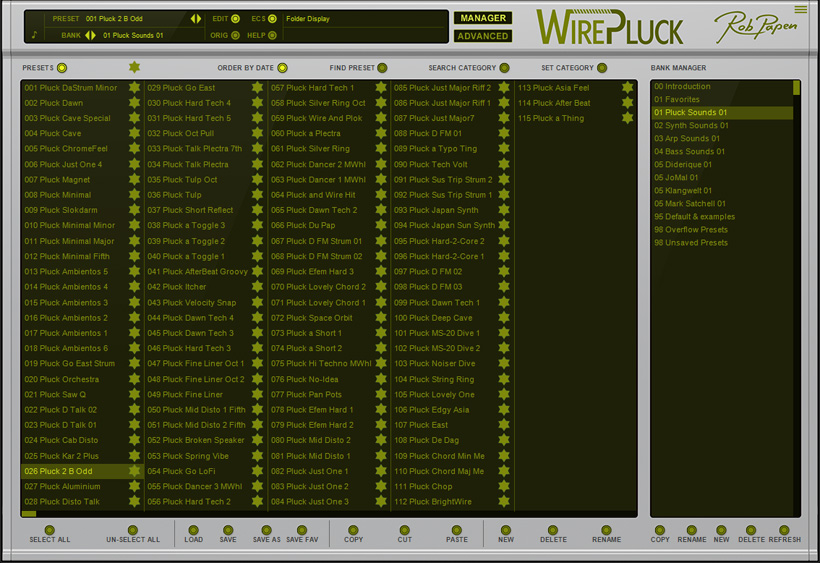Click LOAD preset button

tap(193, 530)
